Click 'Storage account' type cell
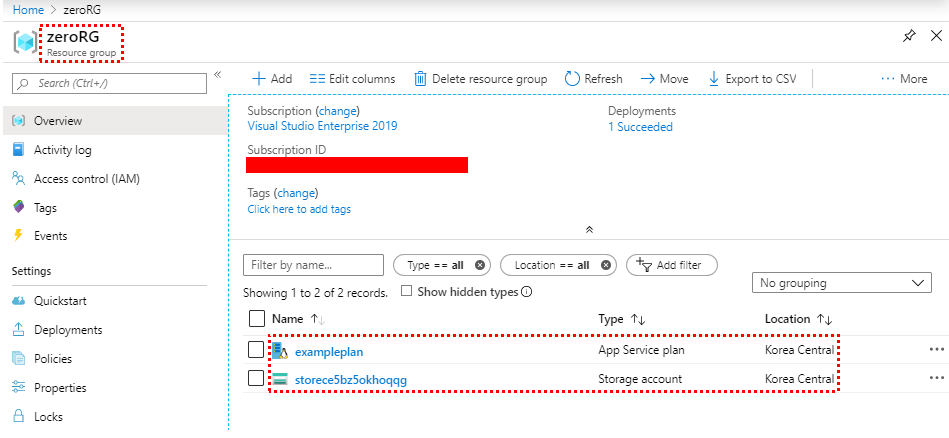This screenshot has width=949, height=438. 640,379
